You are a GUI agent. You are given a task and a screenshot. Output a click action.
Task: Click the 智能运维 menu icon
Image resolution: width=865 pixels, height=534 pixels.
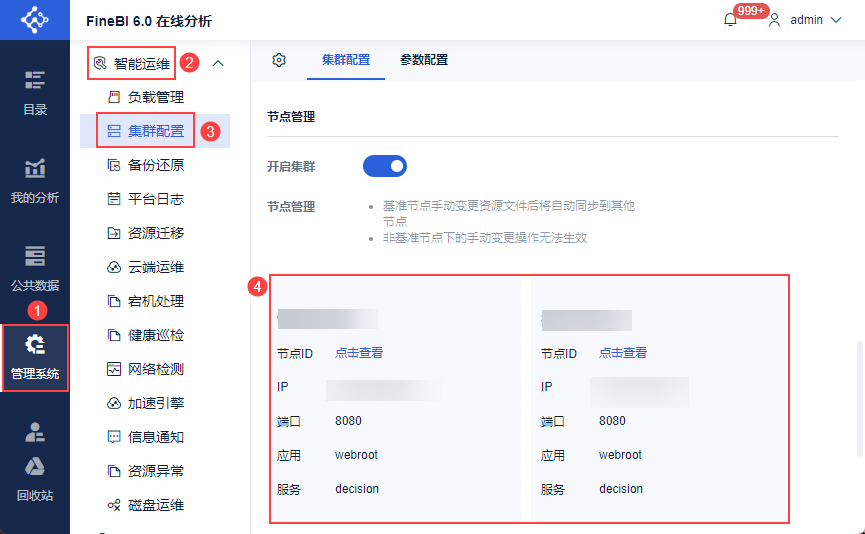pos(100,63)
